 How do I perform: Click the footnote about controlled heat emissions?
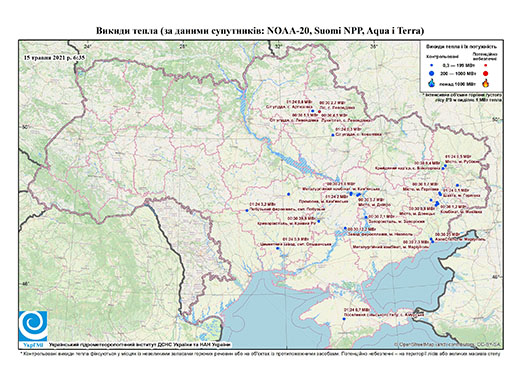click(260, 353)
